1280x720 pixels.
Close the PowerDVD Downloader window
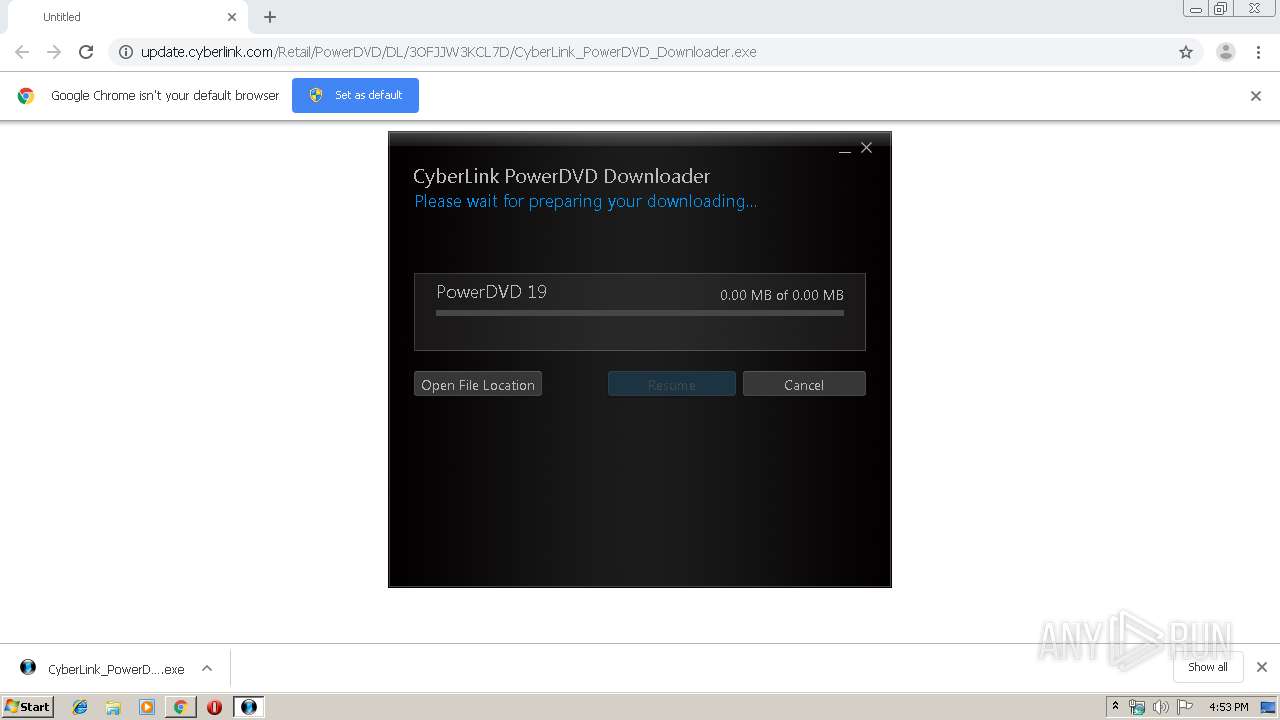click(x=867, y=148)
